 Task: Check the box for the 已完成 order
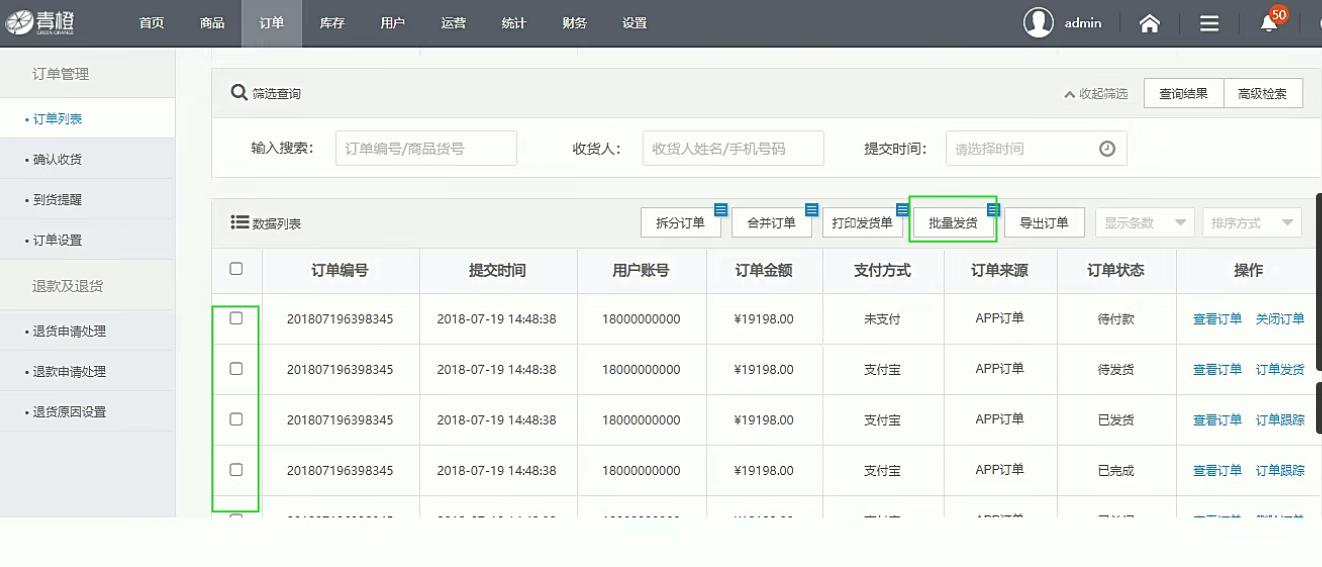tap(236, 469)
